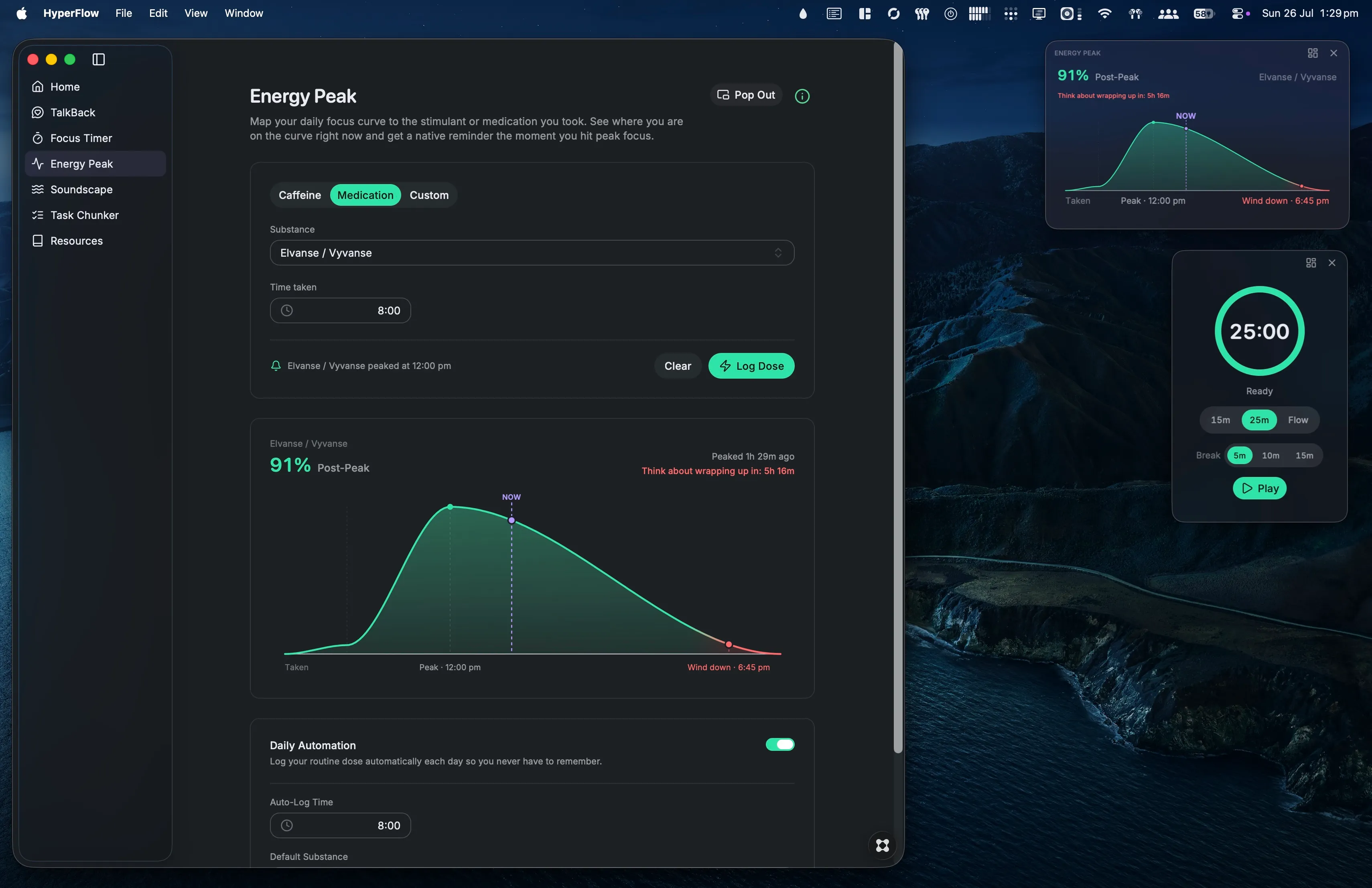Viewport: 1372px width, 888px height.
Task: Click 'Think about wrapping up in: 5h 16m' in main window
Action: (718, 471)
